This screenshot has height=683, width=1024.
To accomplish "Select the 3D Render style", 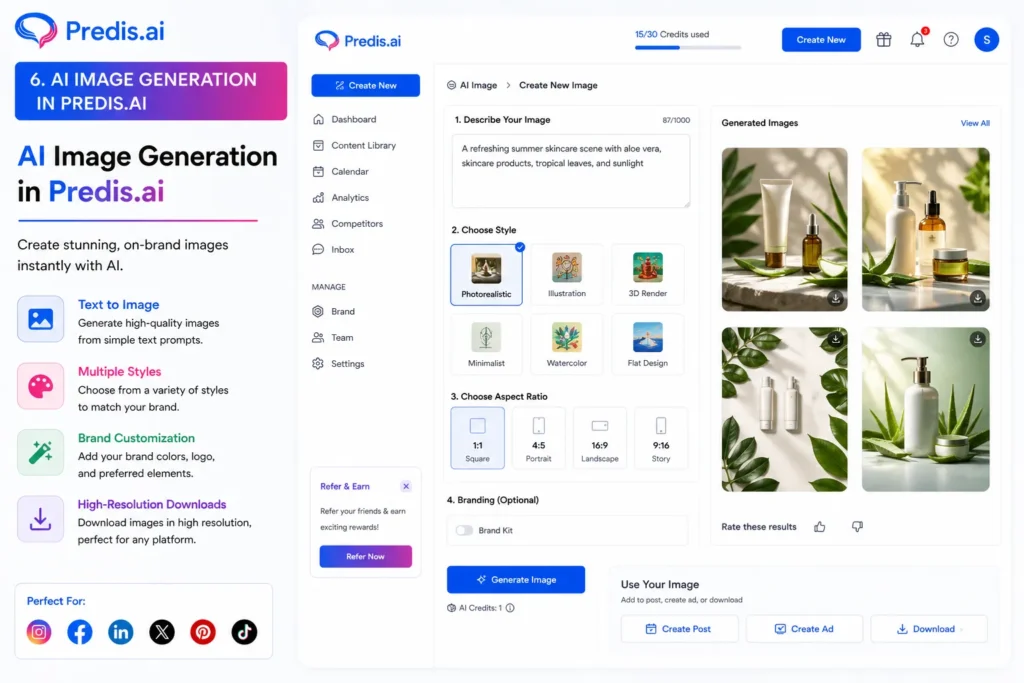I will click(647, 275).
